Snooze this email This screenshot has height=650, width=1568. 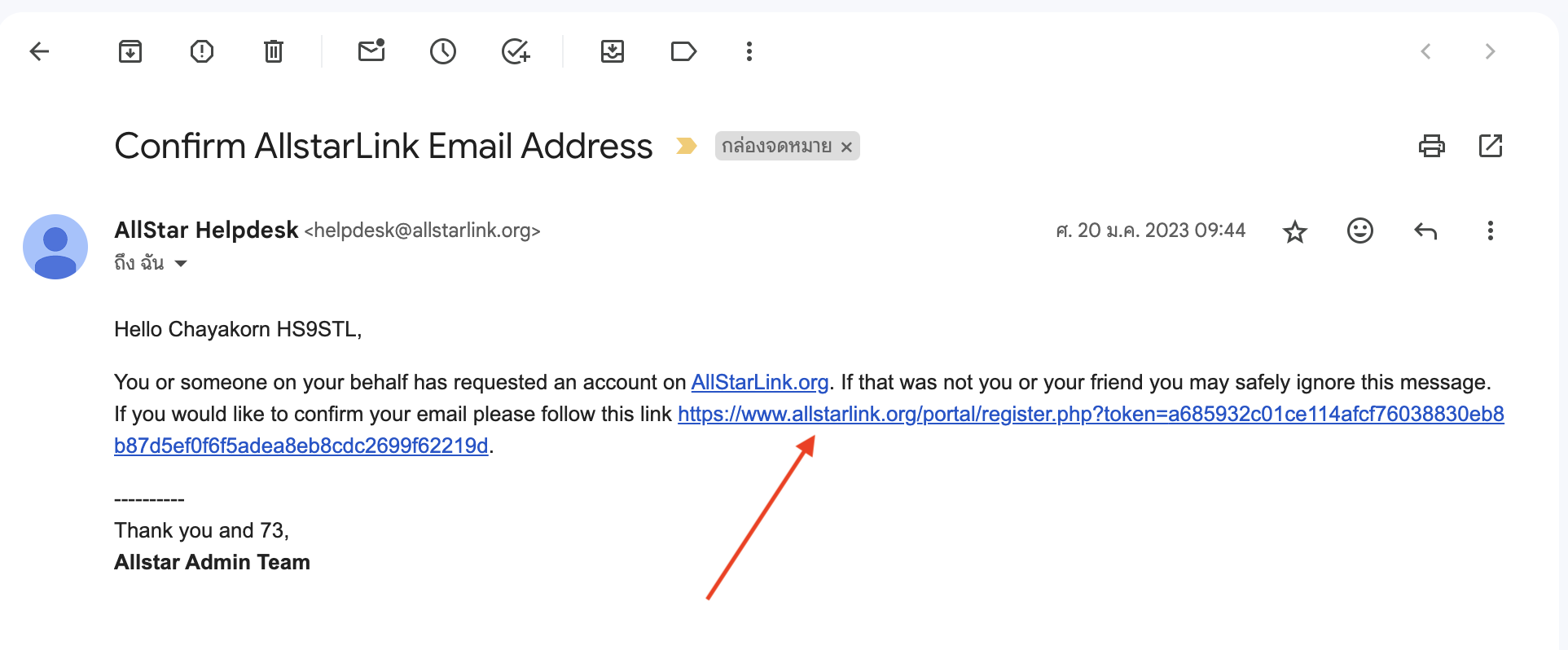(x=443, y=52)
